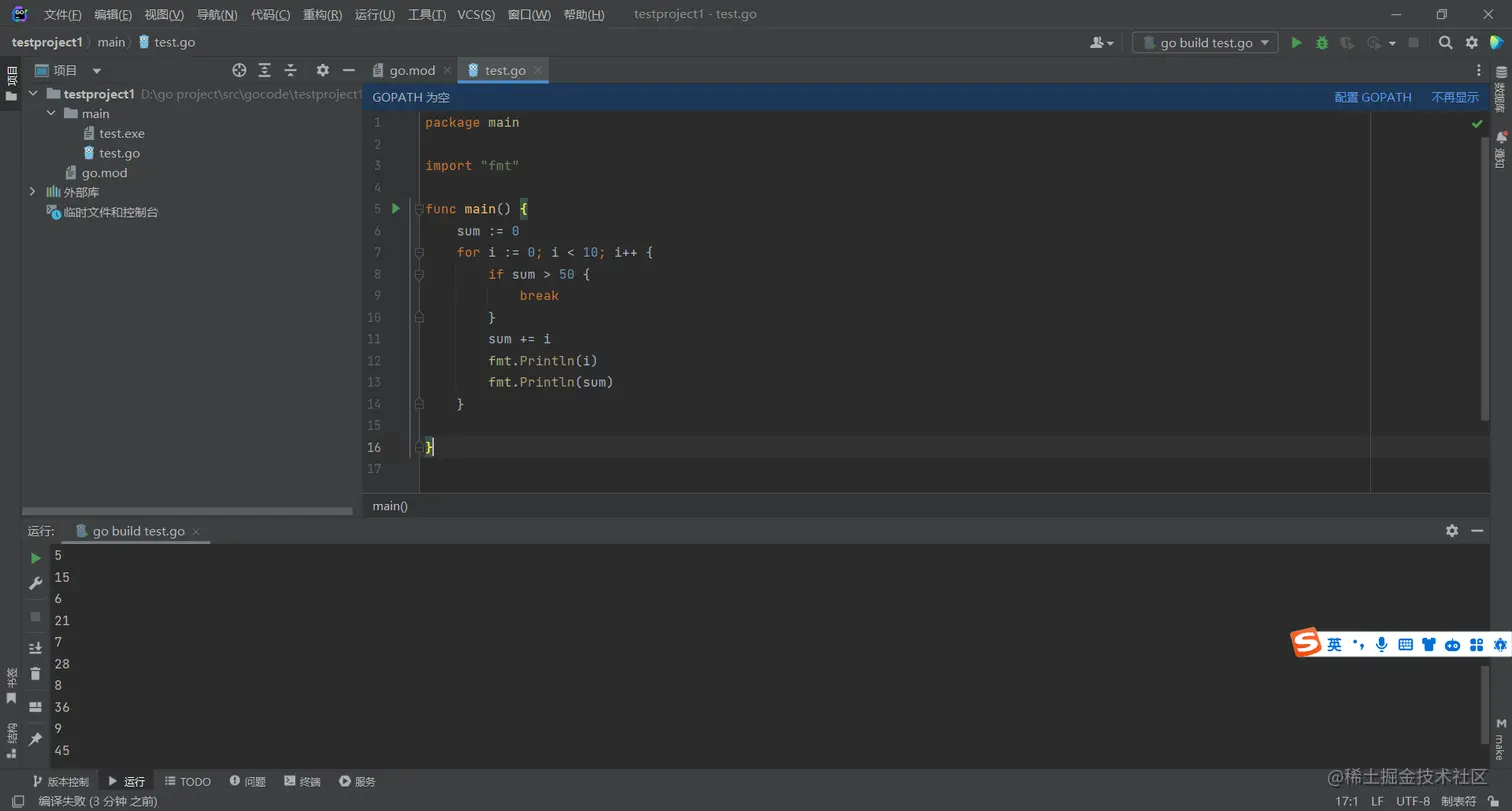This screenshot has width=1512, height=811.
Task: Open the make side tool window
Action: (1500, 739)
